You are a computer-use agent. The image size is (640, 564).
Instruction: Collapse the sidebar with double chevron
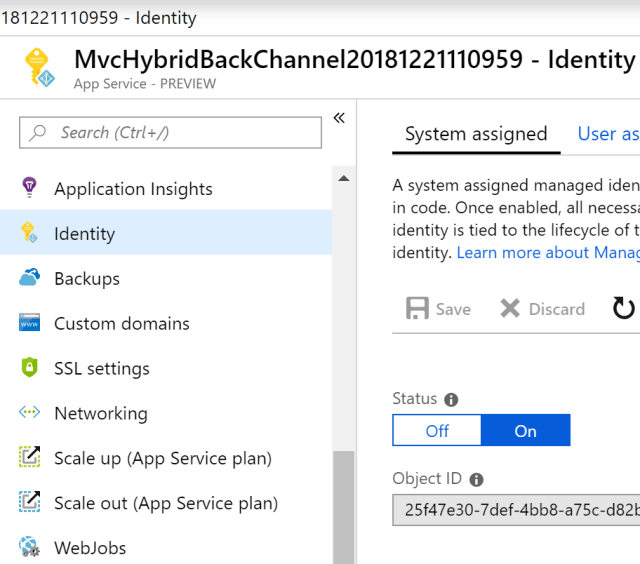[339, 118]
